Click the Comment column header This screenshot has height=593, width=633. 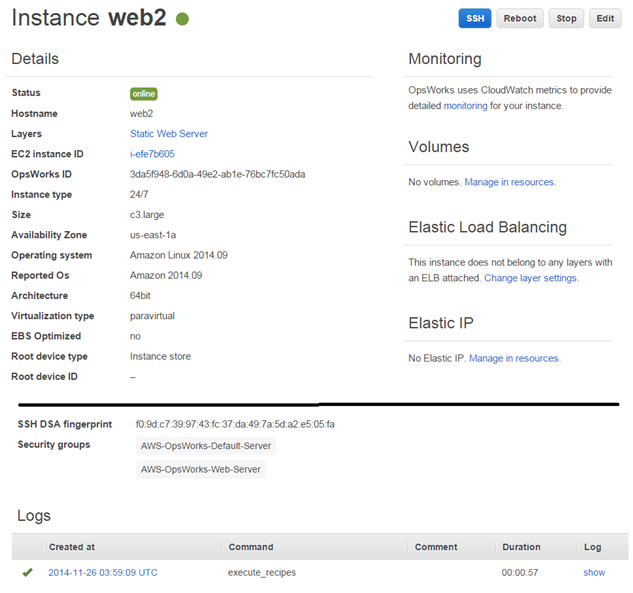436,547
